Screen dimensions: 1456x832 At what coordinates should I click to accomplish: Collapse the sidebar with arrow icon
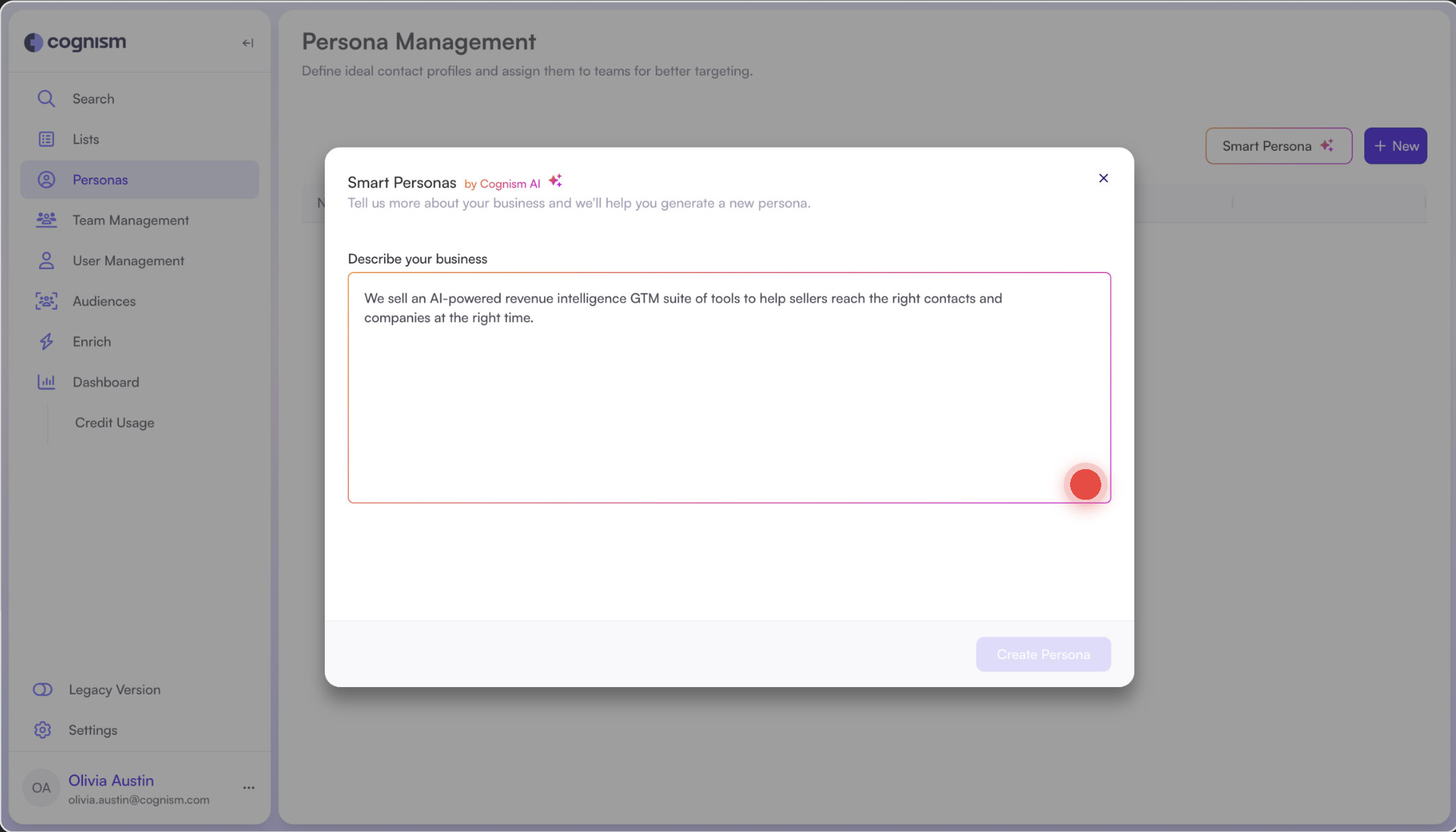click(x=248, y=43)
